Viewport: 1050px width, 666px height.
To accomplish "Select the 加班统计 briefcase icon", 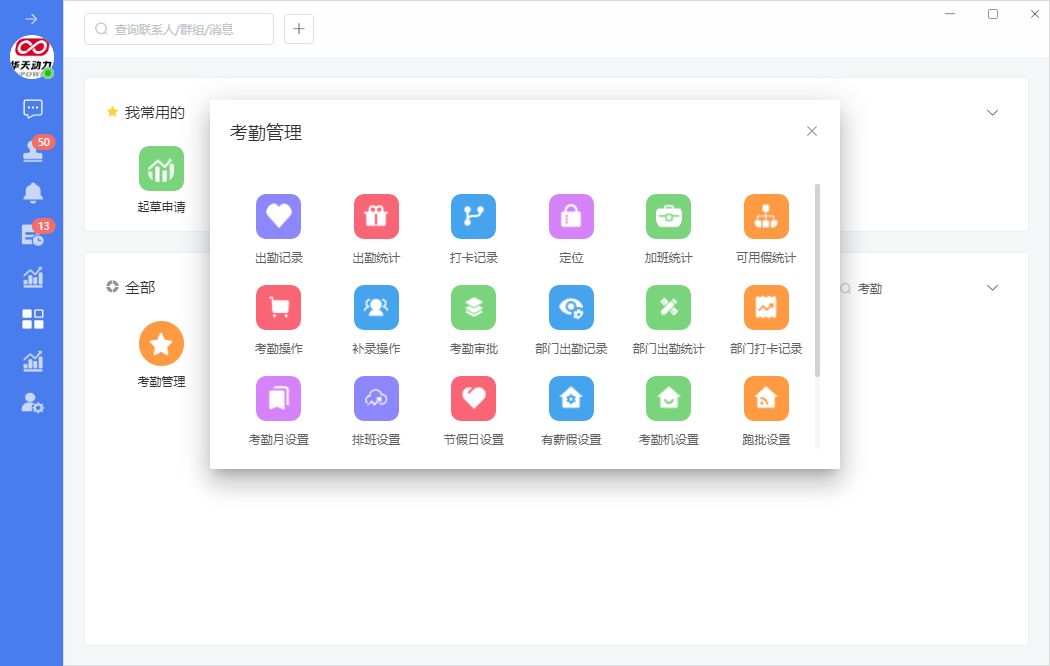I will tap(668, 216).
